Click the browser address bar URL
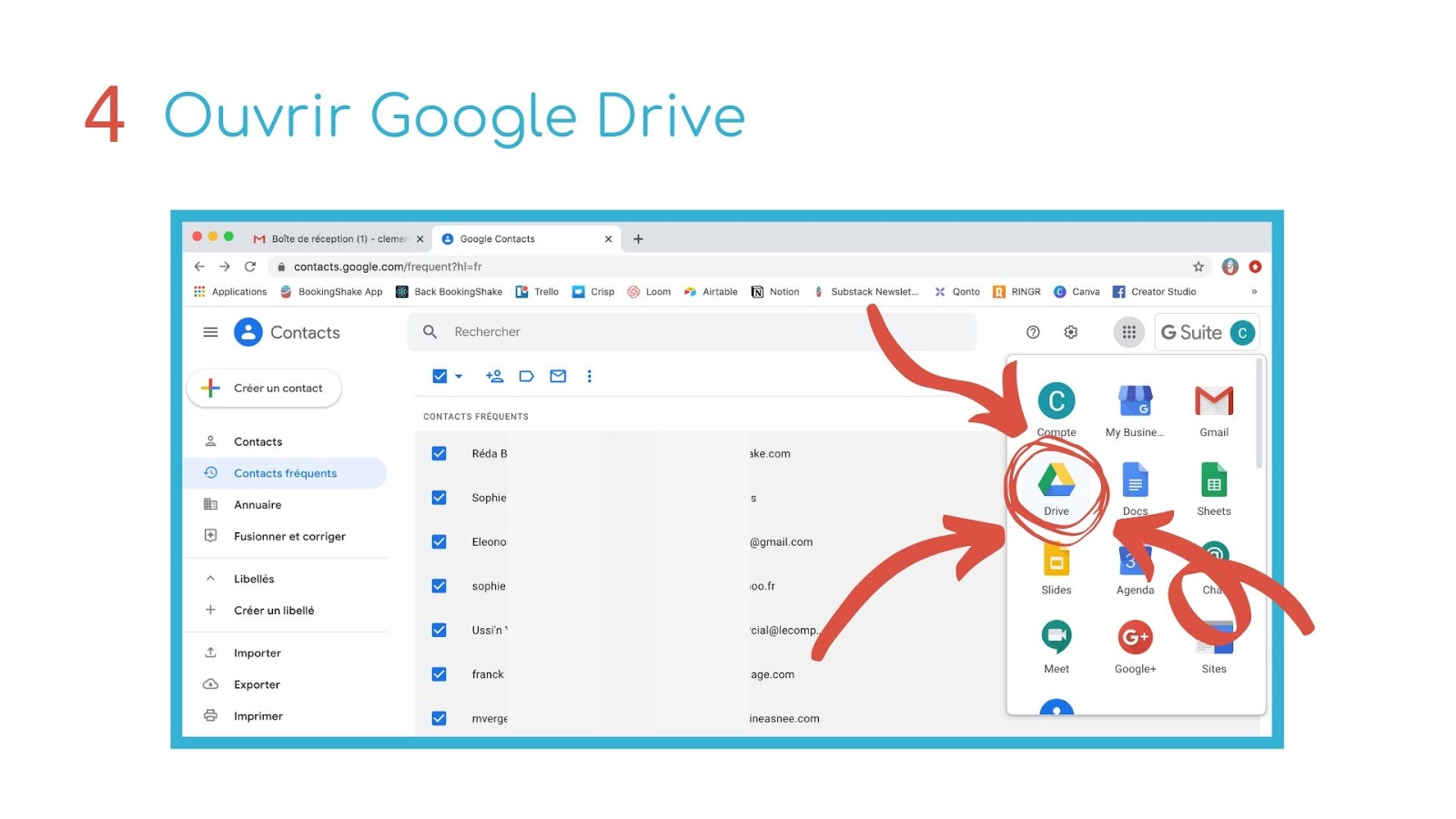This screenshot has width=1456, height=819. tap(388, 267)
